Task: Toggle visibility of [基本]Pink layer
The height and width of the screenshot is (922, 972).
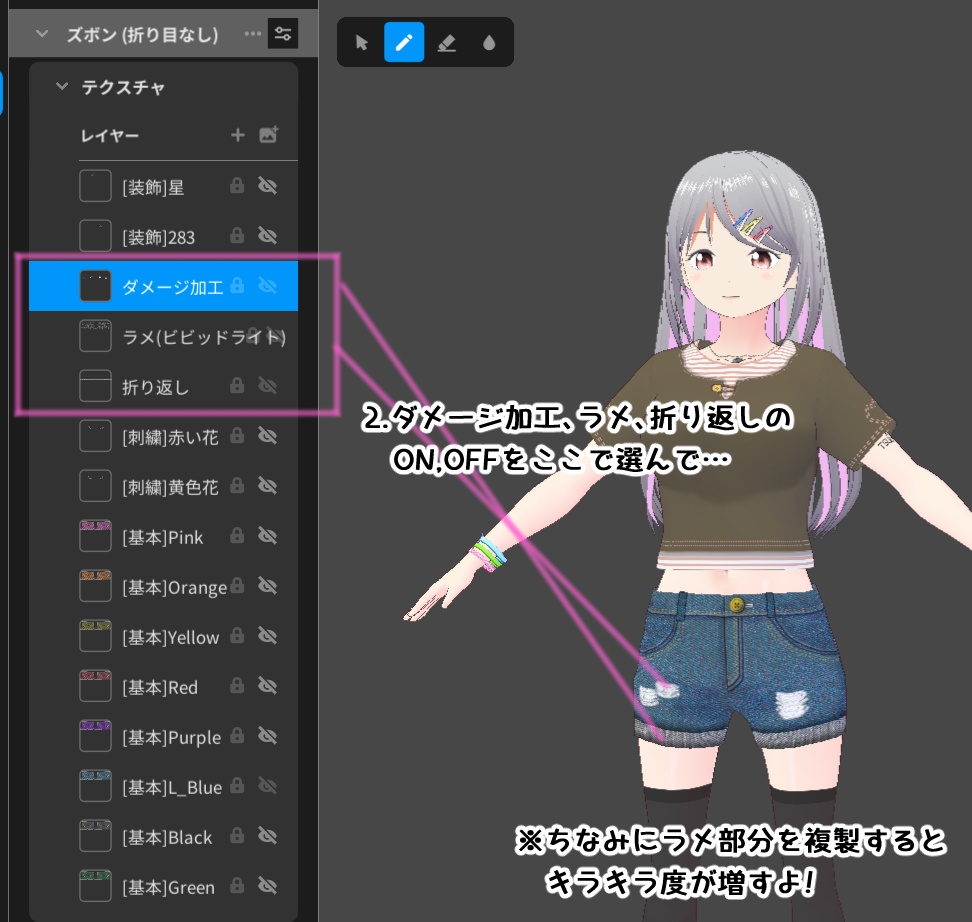Action: coord(267,536)
